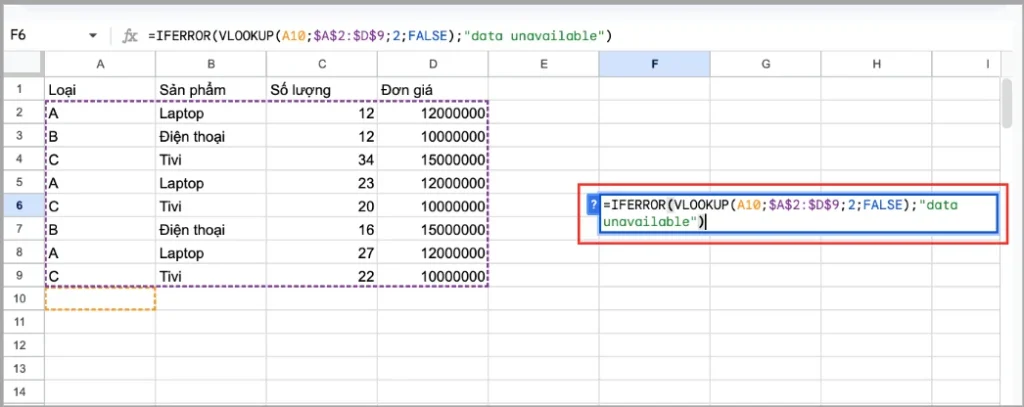Click price 12000000 in row 8
The width and height of the screenshot is (1024, 407).
coord(433,253)
